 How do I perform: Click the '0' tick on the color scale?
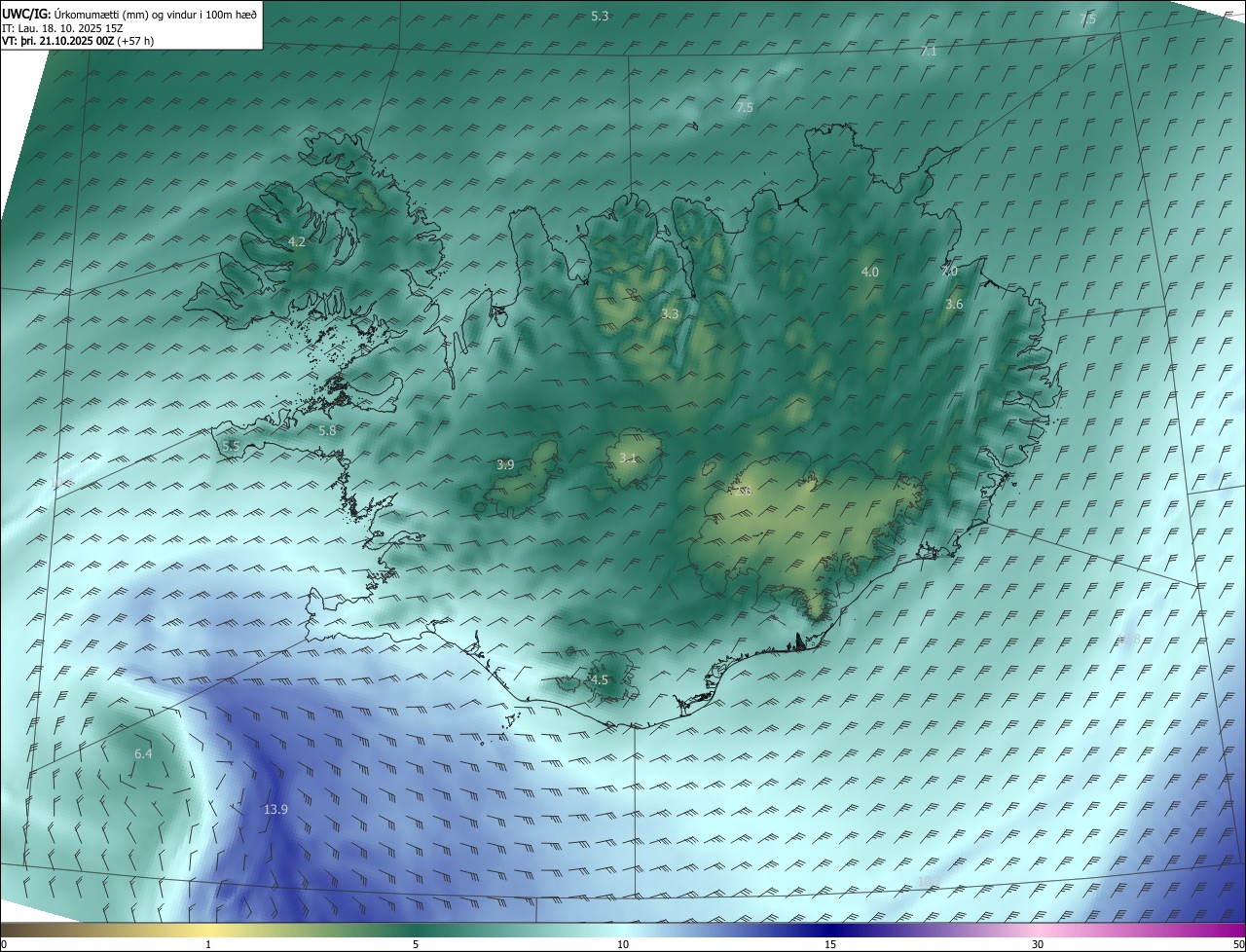tap(4, 944)
